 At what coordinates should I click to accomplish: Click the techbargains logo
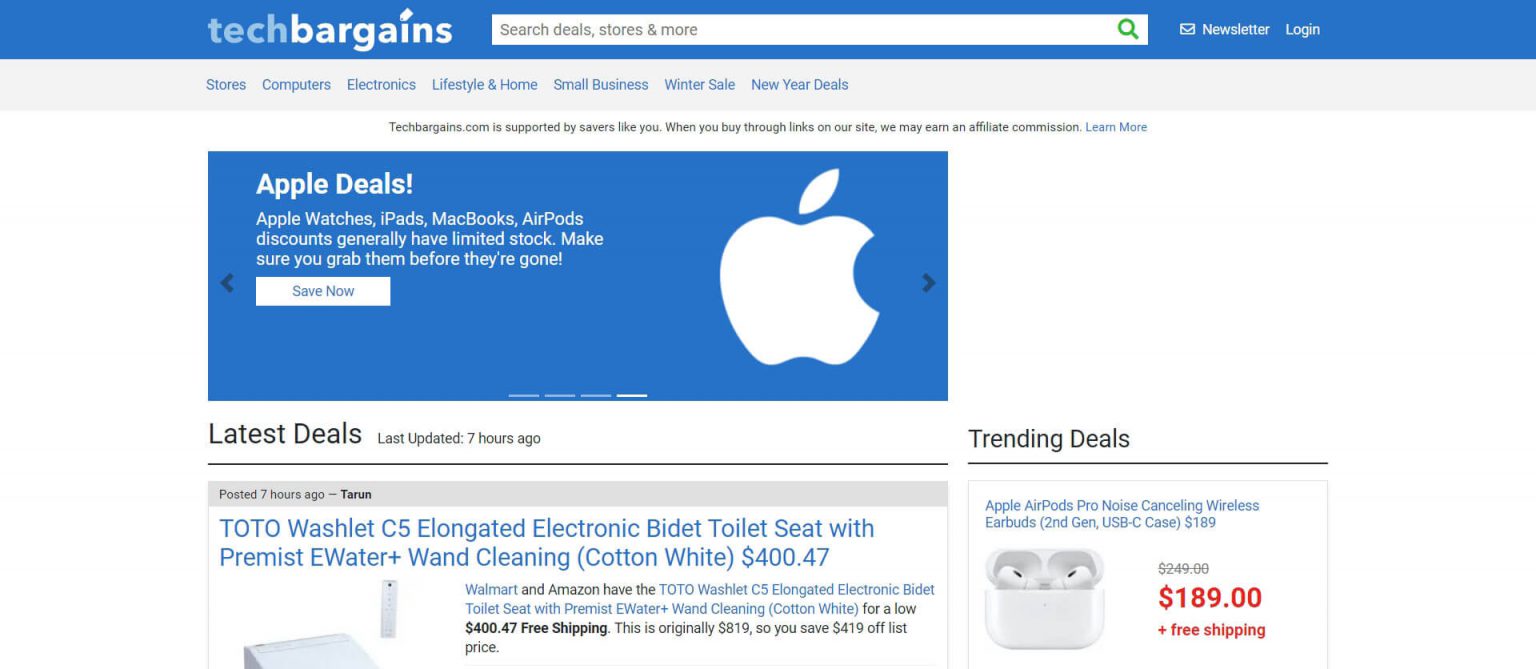pos(330,29)
